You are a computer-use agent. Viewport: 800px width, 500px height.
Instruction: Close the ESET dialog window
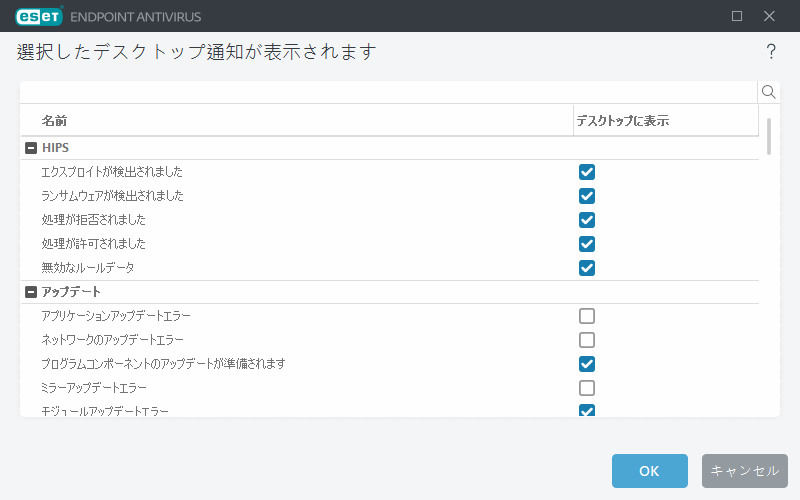pyautogui.click(x=769, y=16)
